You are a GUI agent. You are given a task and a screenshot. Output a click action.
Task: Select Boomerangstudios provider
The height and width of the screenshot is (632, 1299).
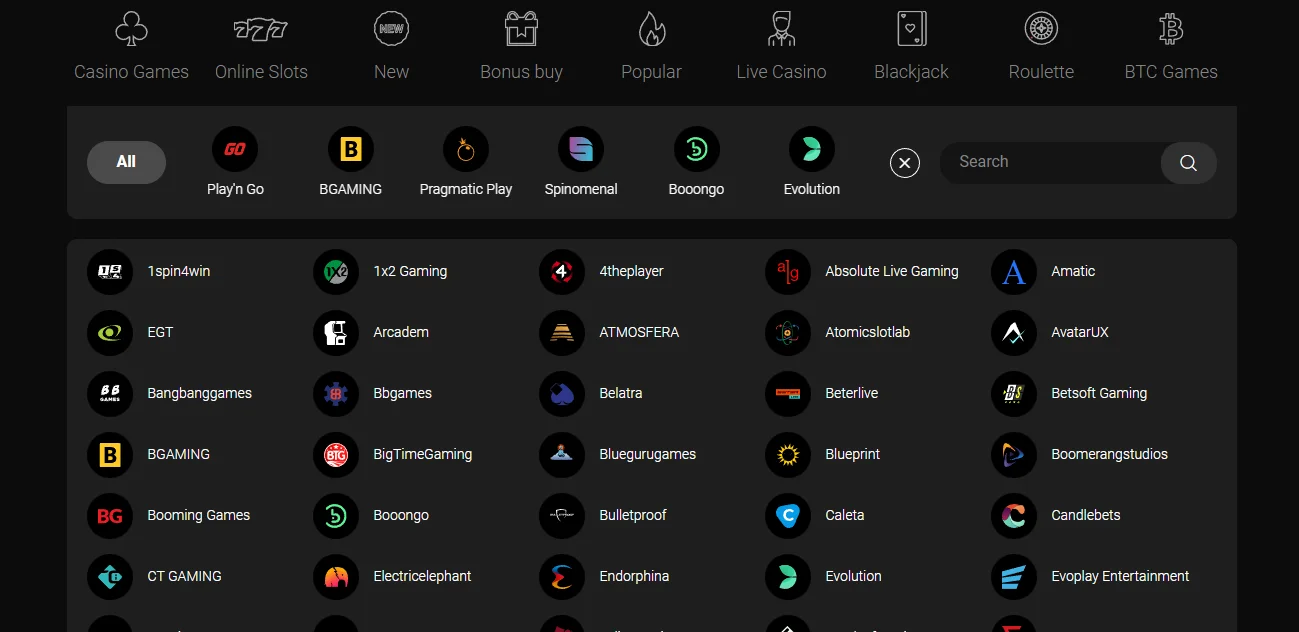point(1080,455)
